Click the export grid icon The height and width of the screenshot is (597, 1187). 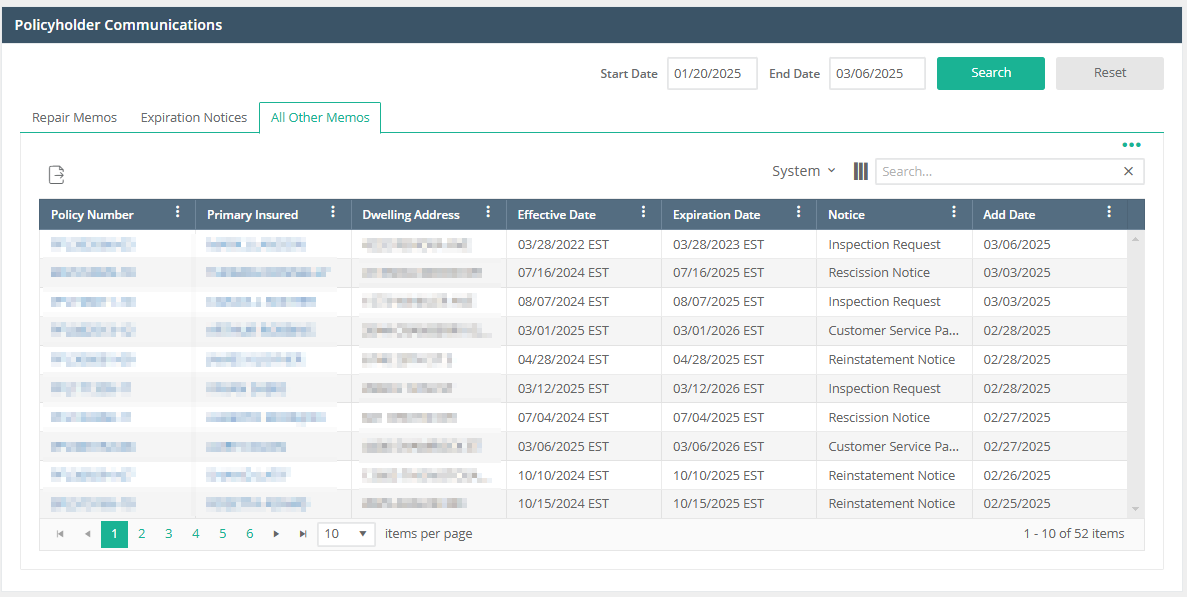point(57,174)
